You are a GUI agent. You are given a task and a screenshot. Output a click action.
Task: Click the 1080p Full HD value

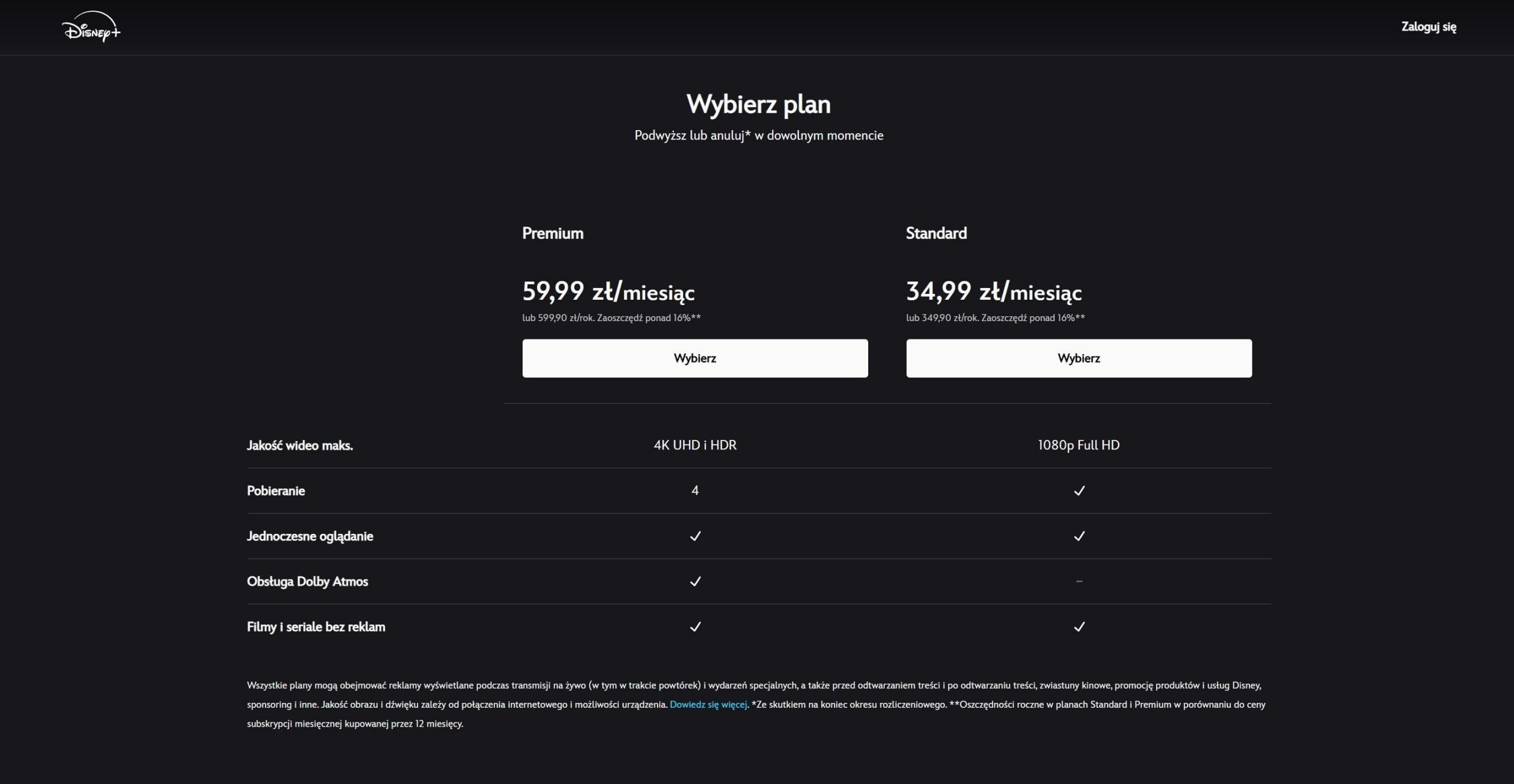[x=1078, y=445]
